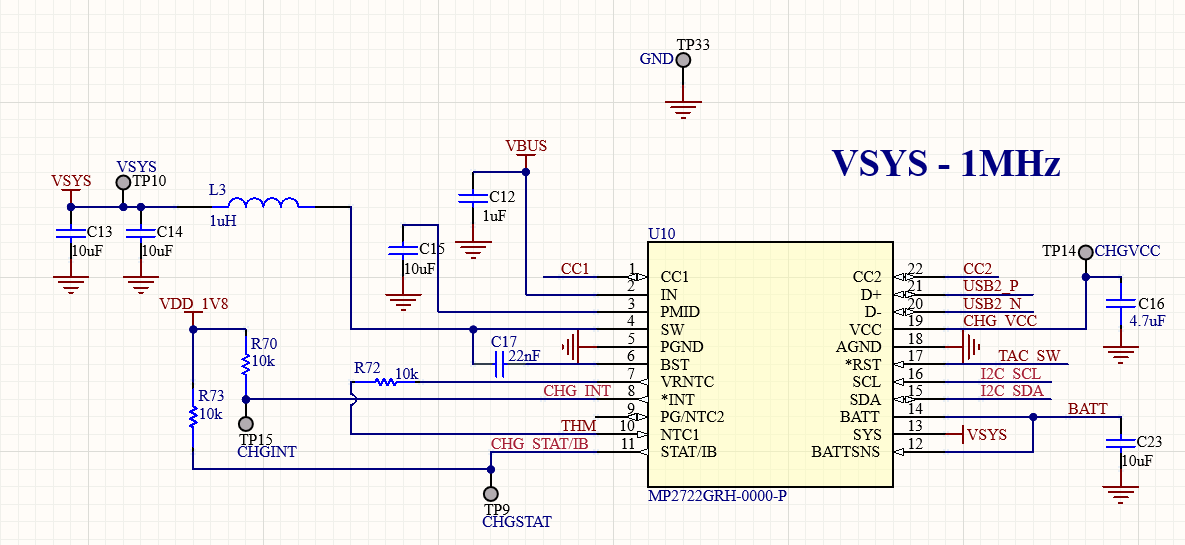The height and width of the screenshot is (545, 1185).
Task: Click the VBUS power port
Action: (x=526, y=146)
